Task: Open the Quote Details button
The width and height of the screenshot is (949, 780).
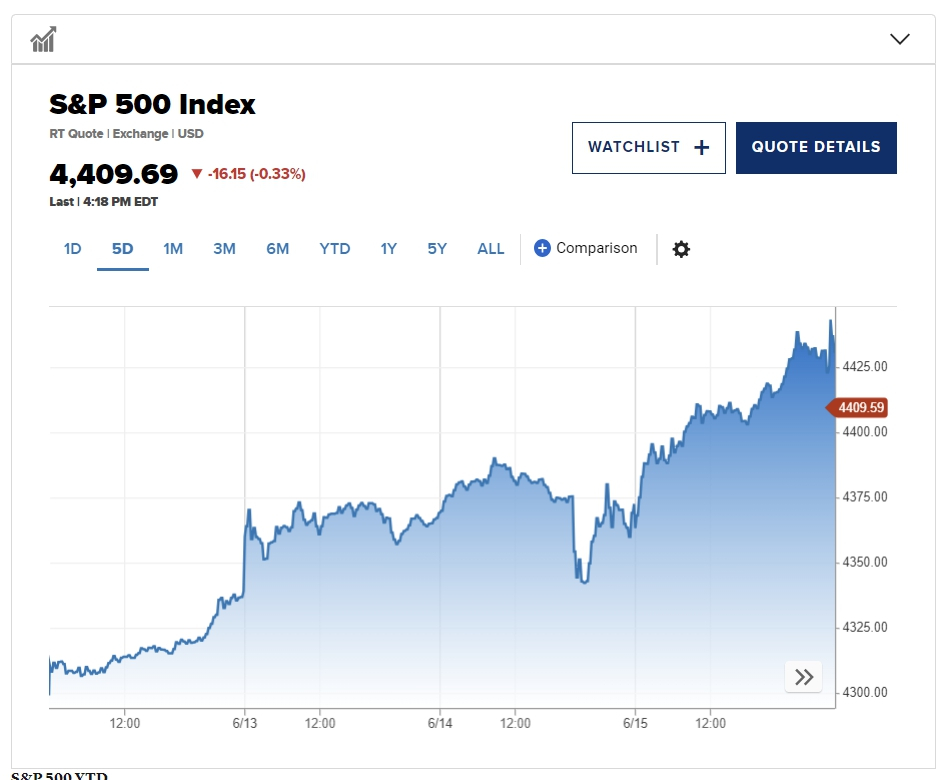Action: 816,148
